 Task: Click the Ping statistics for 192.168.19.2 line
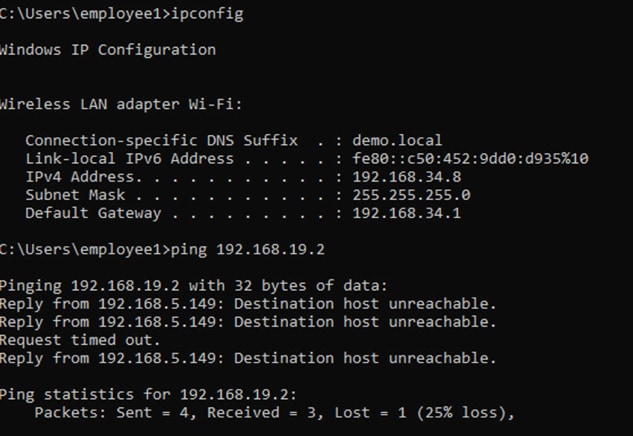coord(148,394)
